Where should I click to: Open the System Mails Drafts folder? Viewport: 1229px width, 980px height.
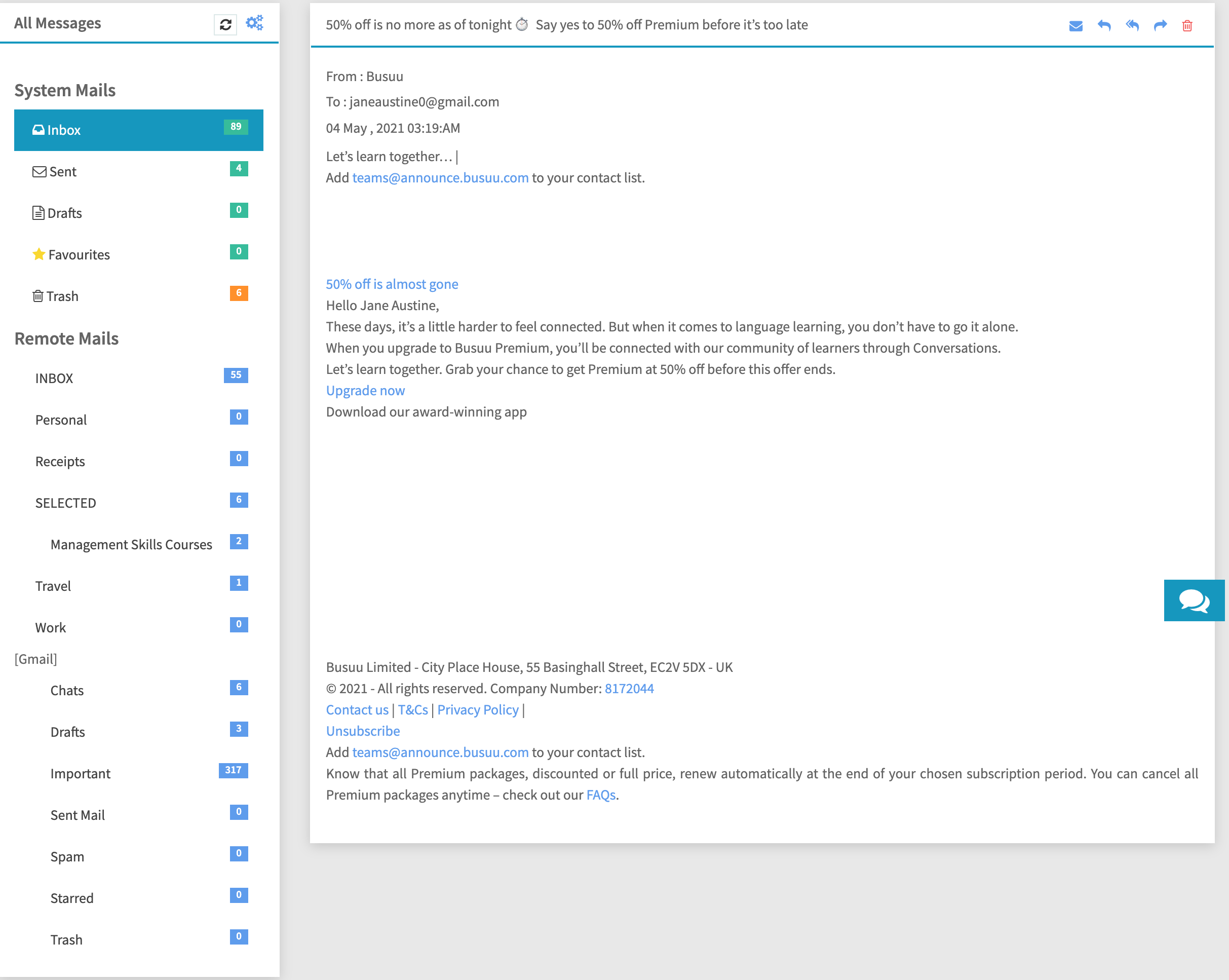point(138,213)
